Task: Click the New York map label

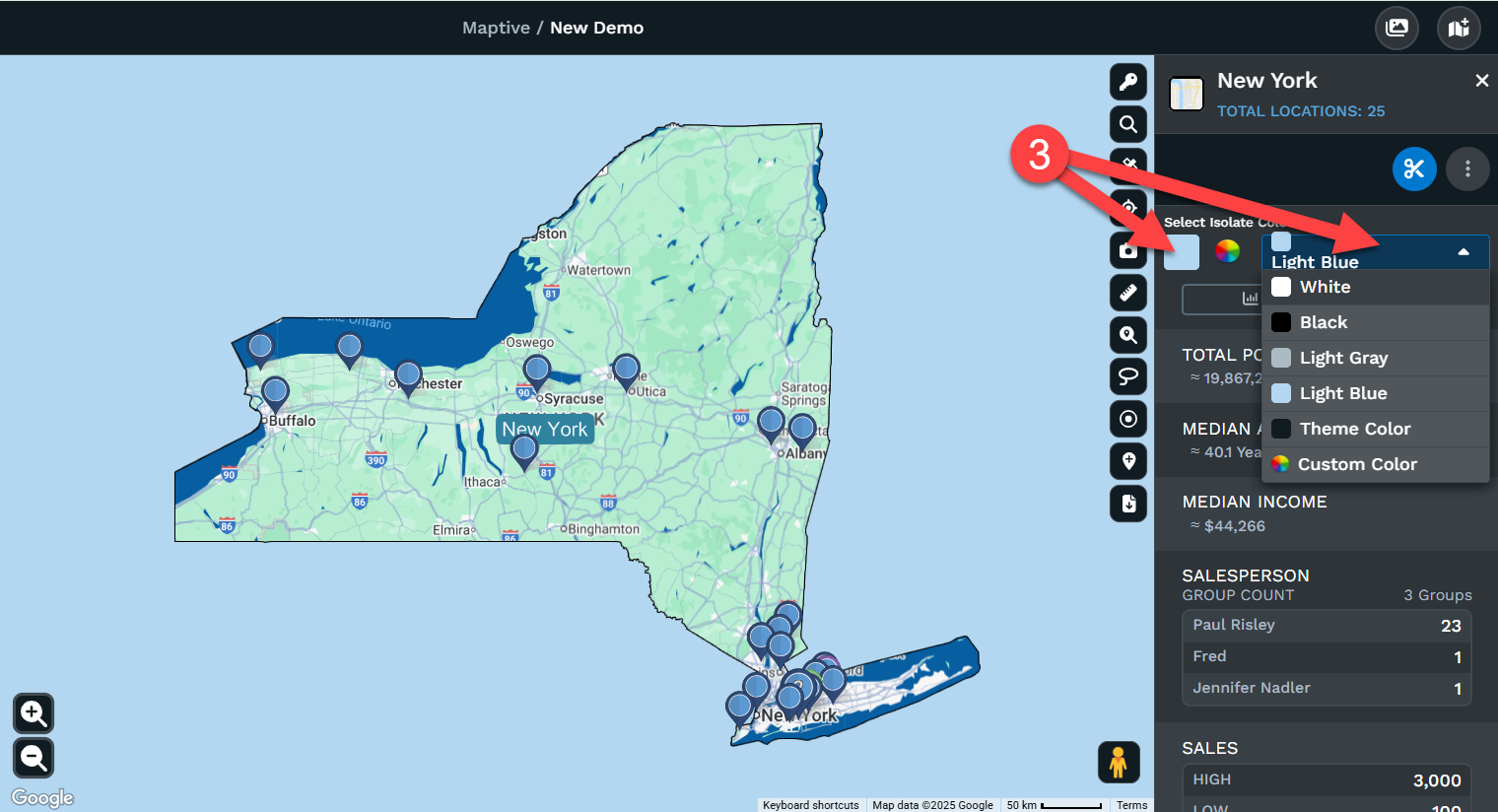Action: coord(545,429)
